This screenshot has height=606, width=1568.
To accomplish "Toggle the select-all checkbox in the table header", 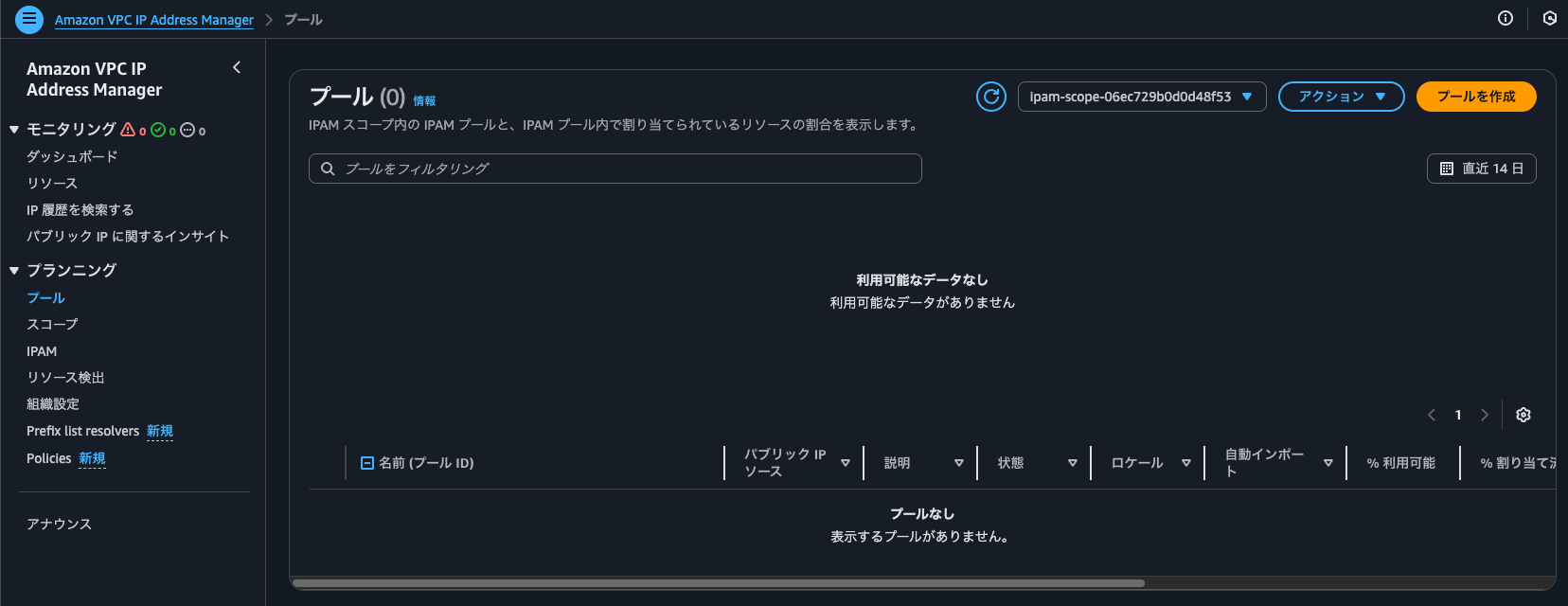I will click(x=367, y=463).
